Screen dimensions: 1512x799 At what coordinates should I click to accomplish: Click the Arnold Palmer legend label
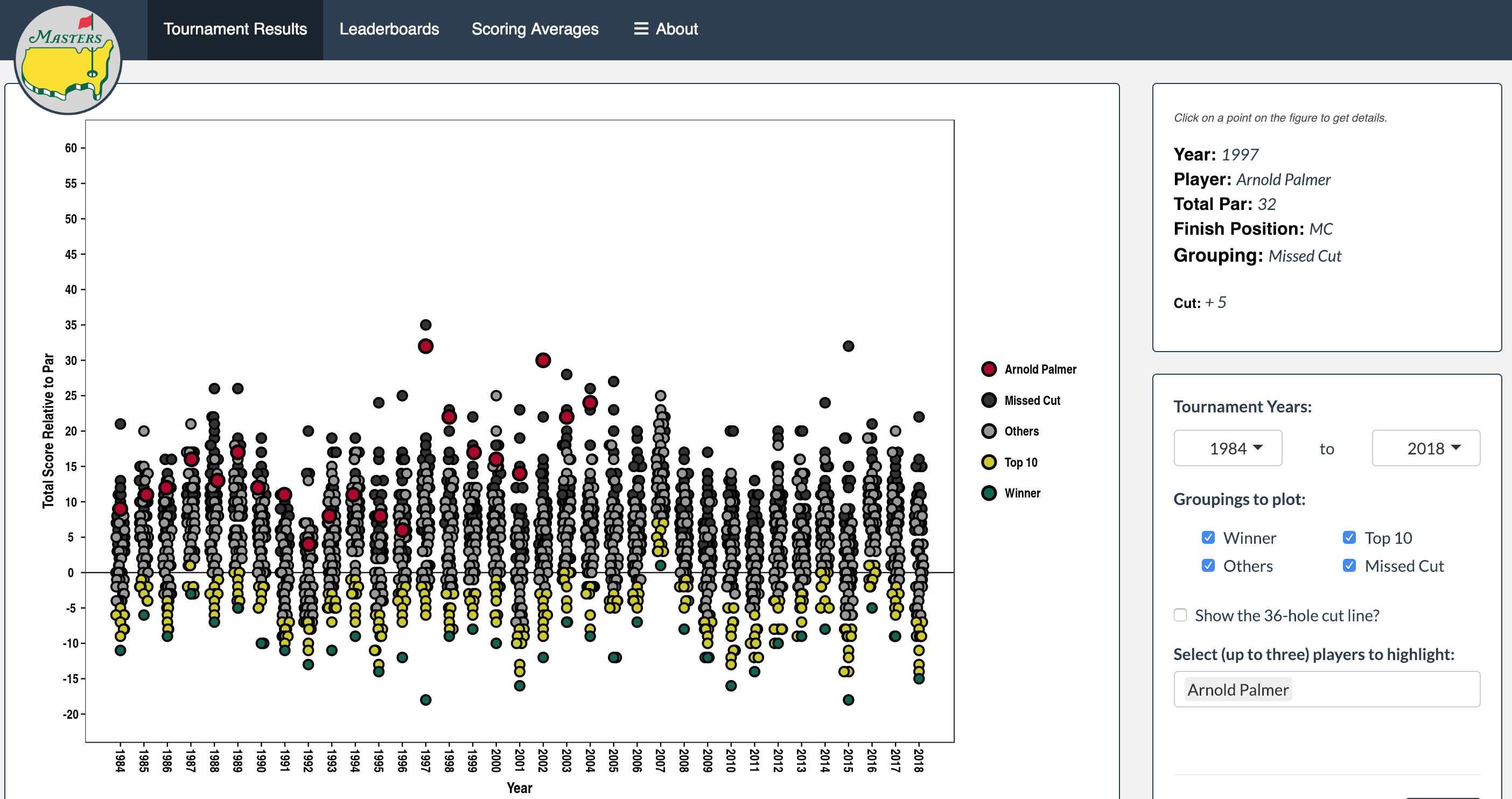[1040, 369]
